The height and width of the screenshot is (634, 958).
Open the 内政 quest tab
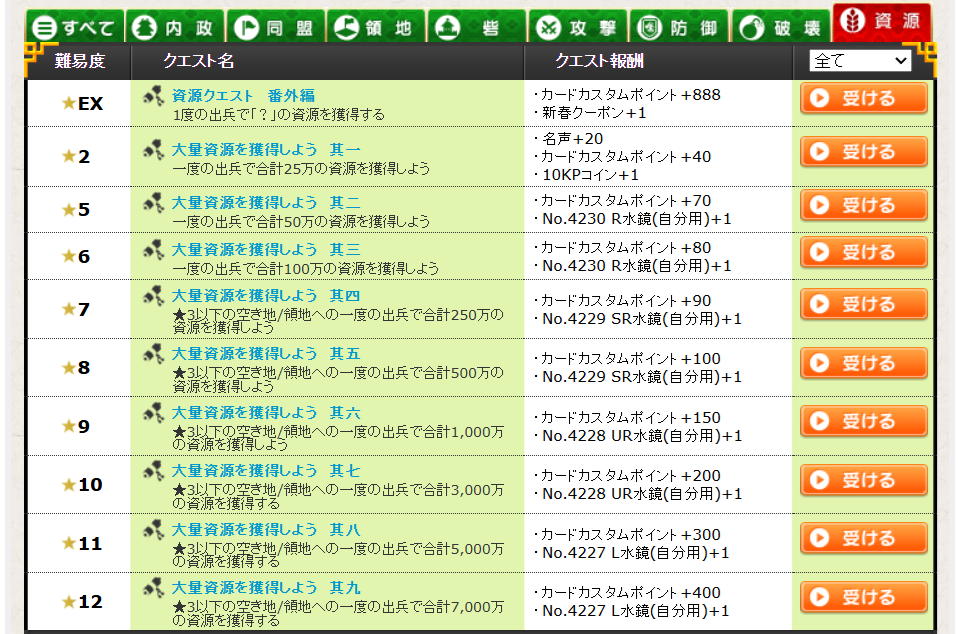click(x=176, y=26)
